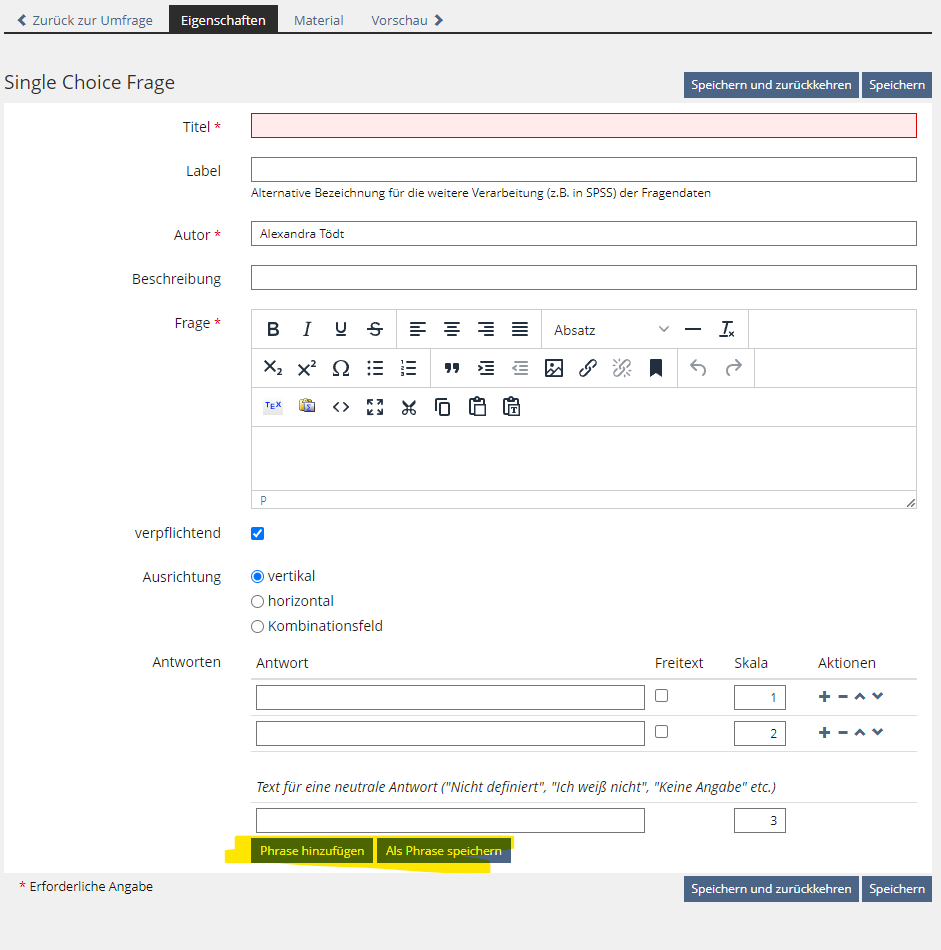Toggle underline formatting in editor
This screenshot has width=941, height=950.
tap(341, 330)
